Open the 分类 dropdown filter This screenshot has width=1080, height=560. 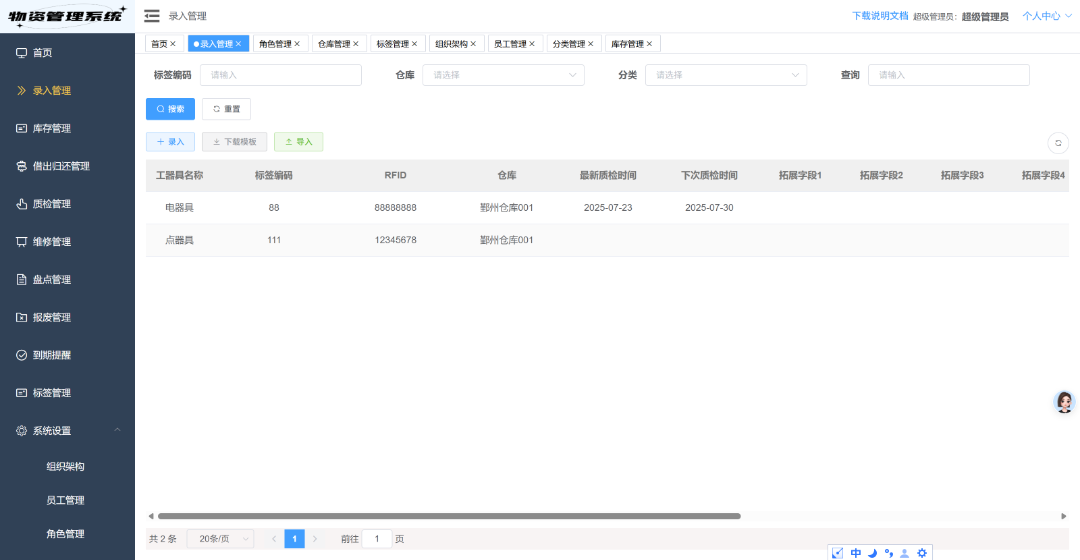pyautogui.click(x=725, y=75)
